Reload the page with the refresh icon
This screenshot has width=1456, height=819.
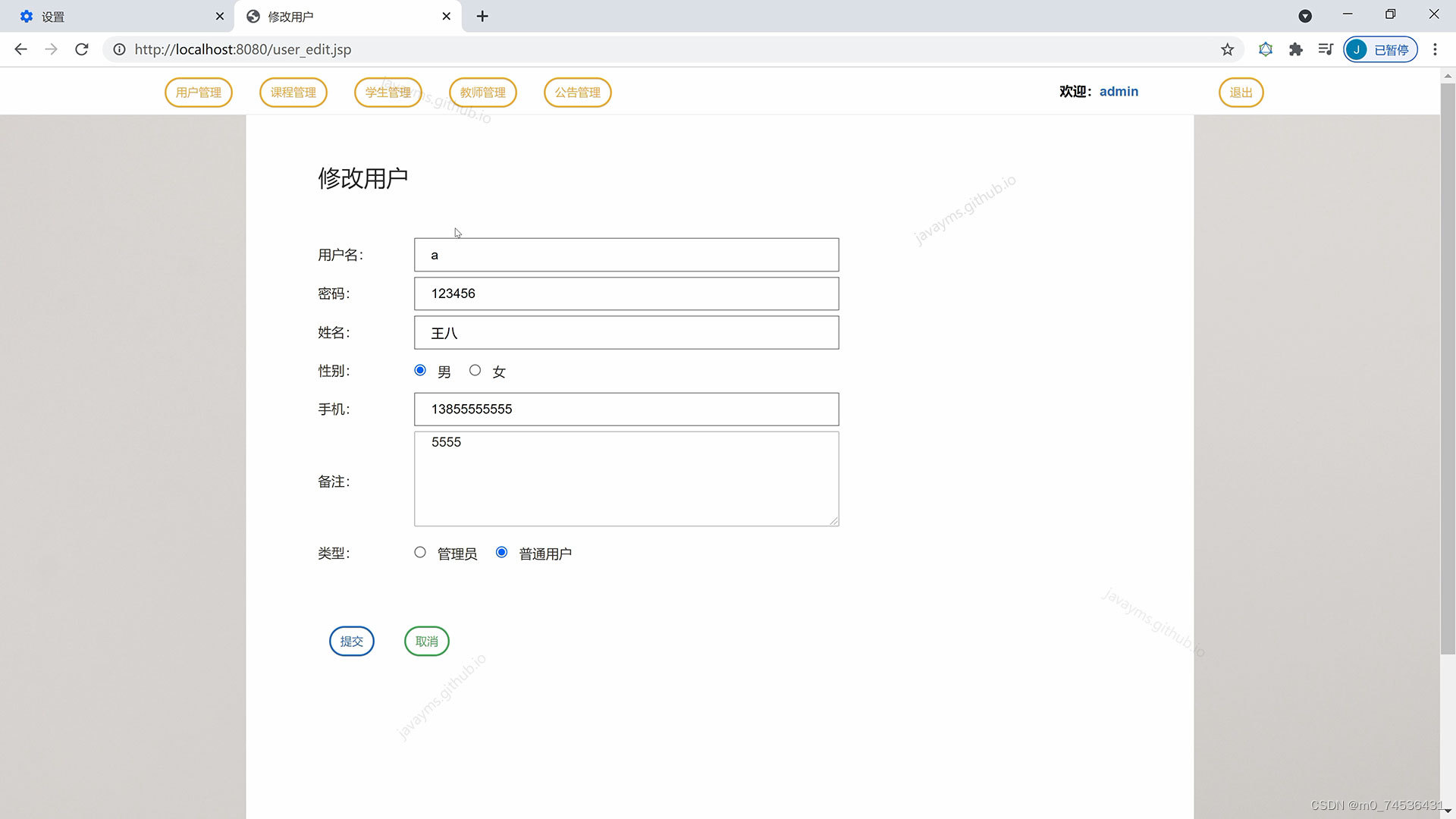tap(82, 49)
